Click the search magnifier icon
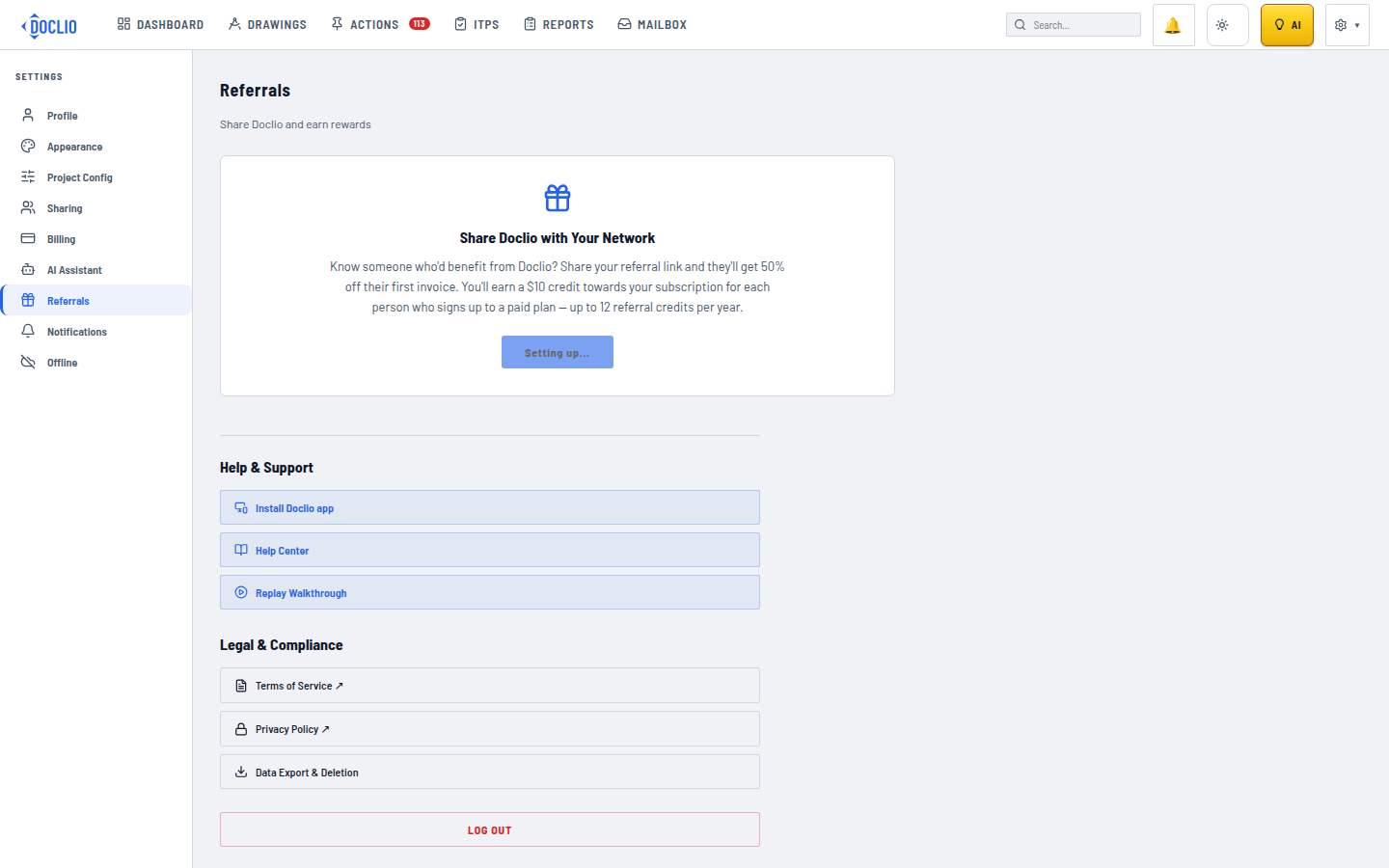 [x=1020, y=25]
